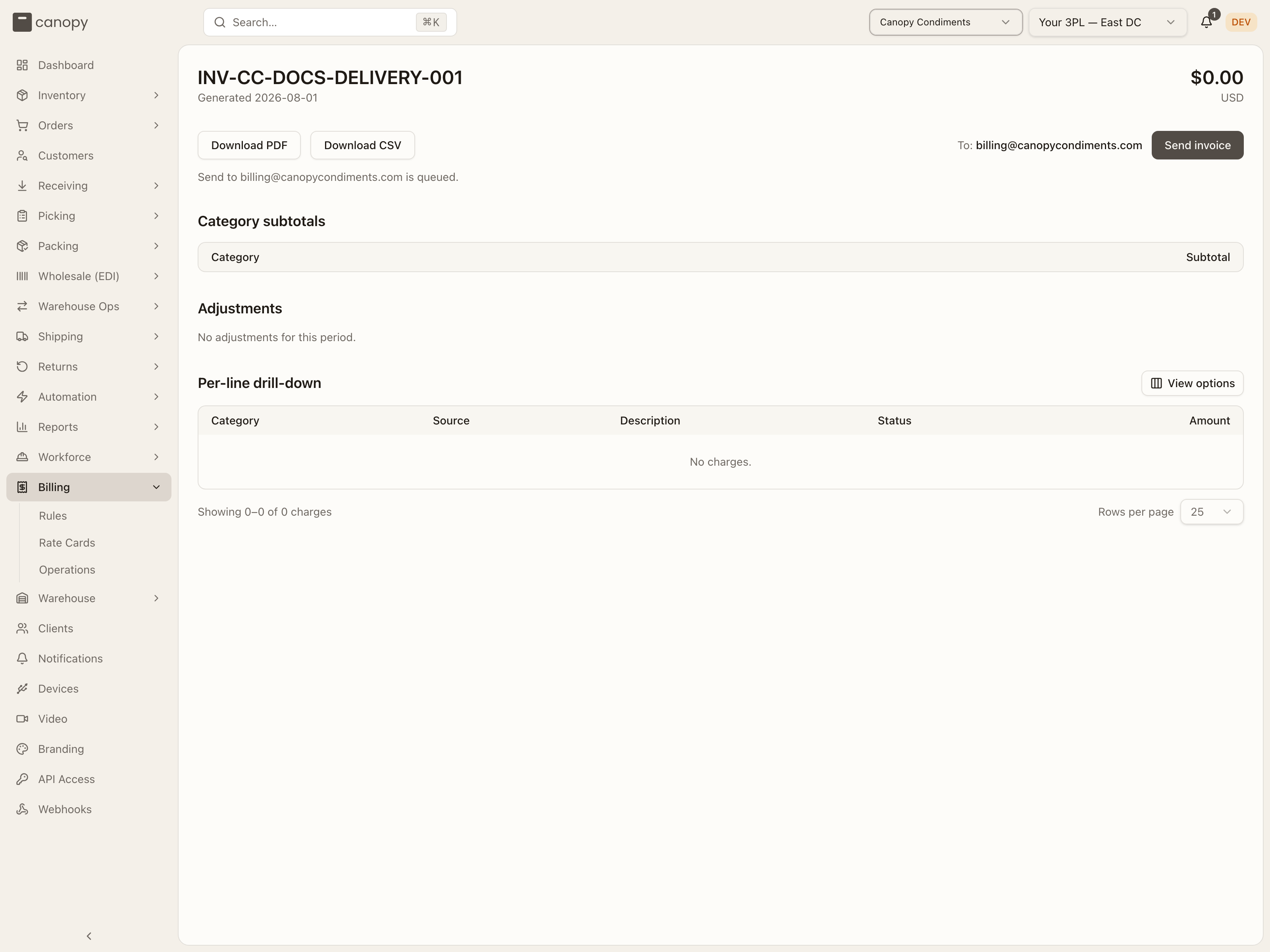
Task: Click the Amount column header
Action: click(1209, 420)
